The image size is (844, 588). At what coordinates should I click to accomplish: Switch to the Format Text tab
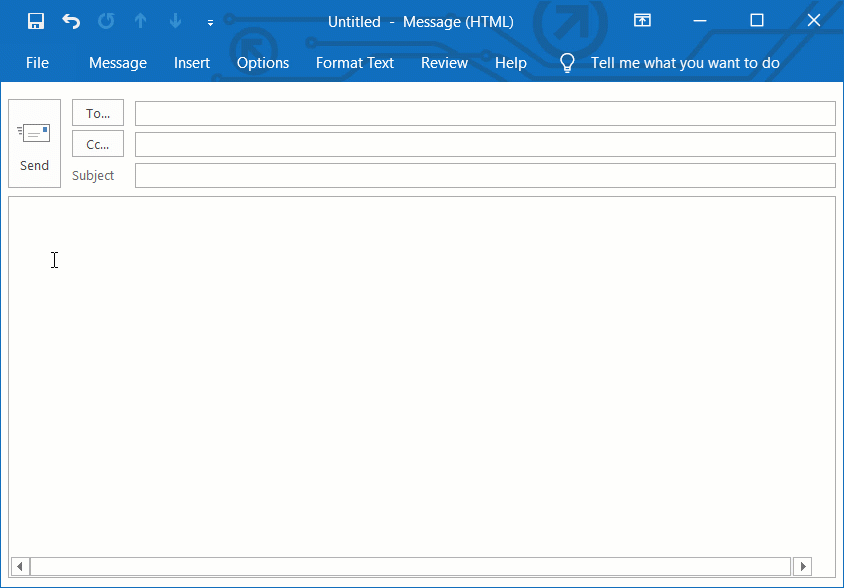tap(354, 62)
